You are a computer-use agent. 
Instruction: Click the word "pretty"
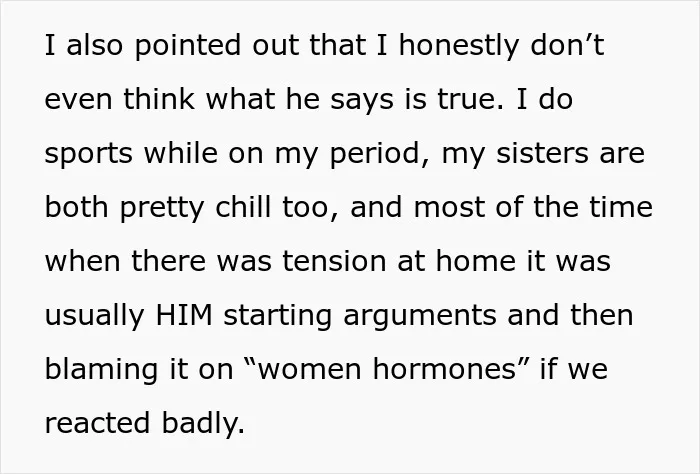[162, 209]
